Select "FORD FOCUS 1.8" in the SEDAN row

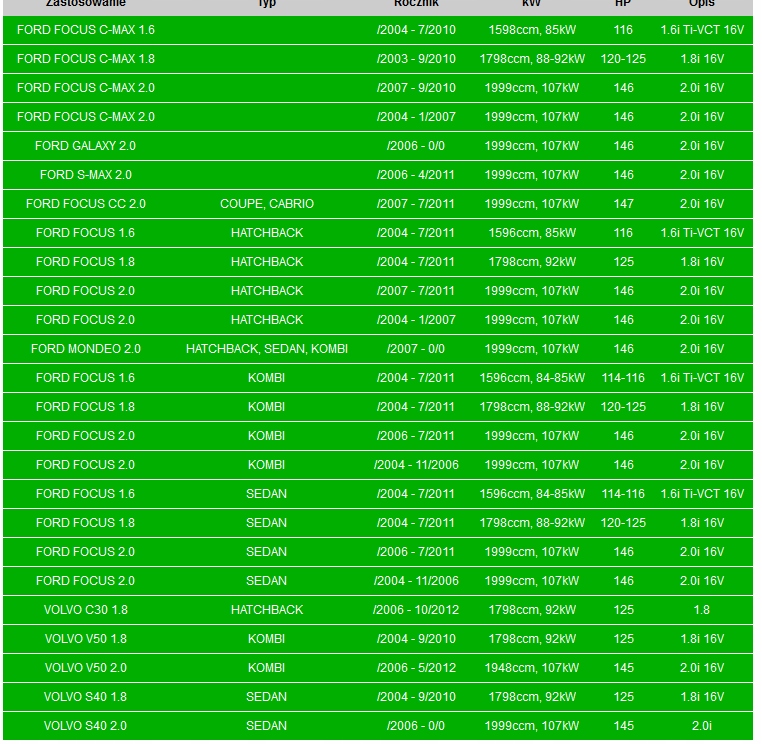pos(86,523)
